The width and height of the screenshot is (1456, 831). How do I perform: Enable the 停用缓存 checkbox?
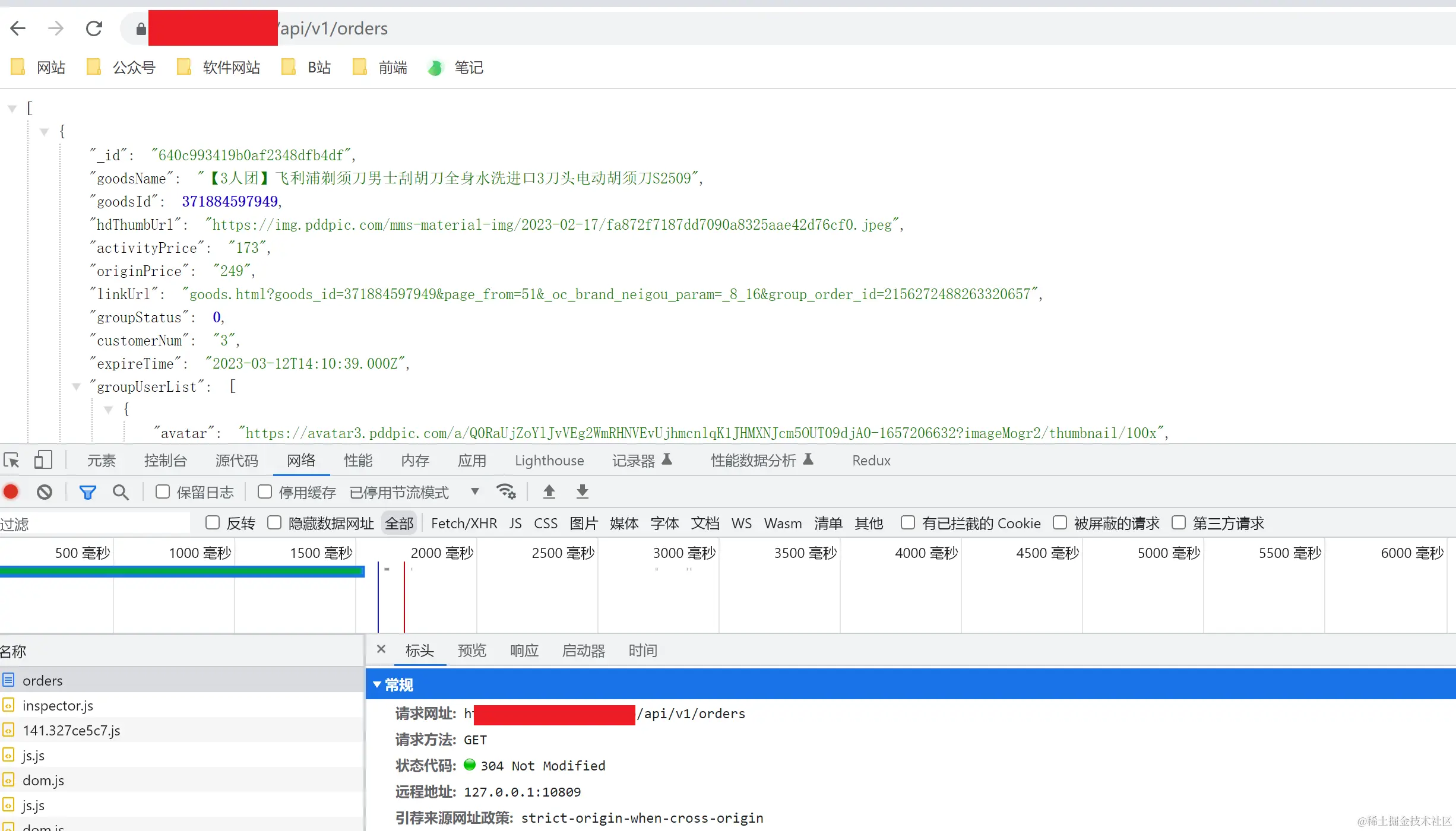[265, 491]
